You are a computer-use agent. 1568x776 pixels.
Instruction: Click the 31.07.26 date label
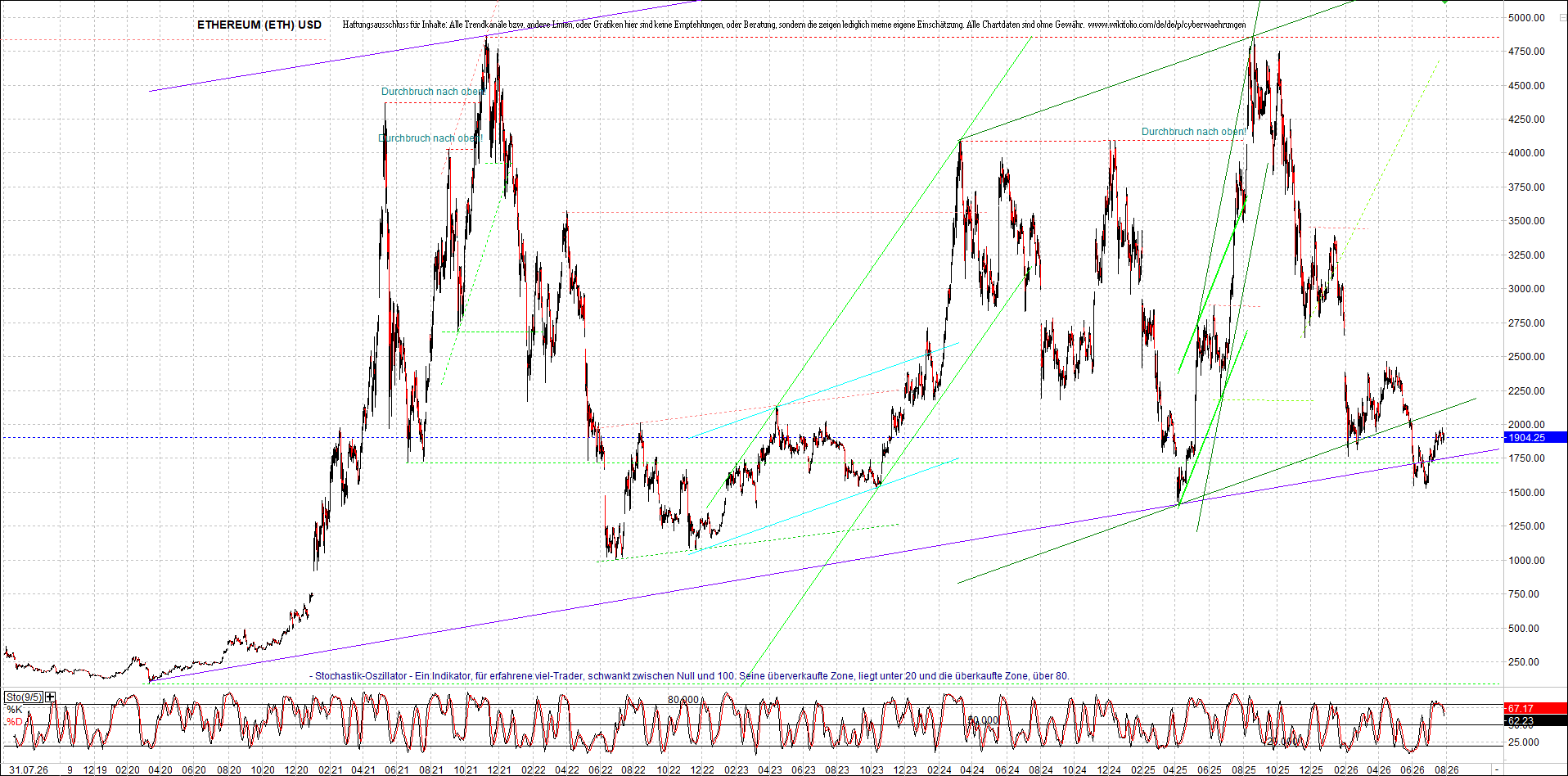click(x=29, y=770)
